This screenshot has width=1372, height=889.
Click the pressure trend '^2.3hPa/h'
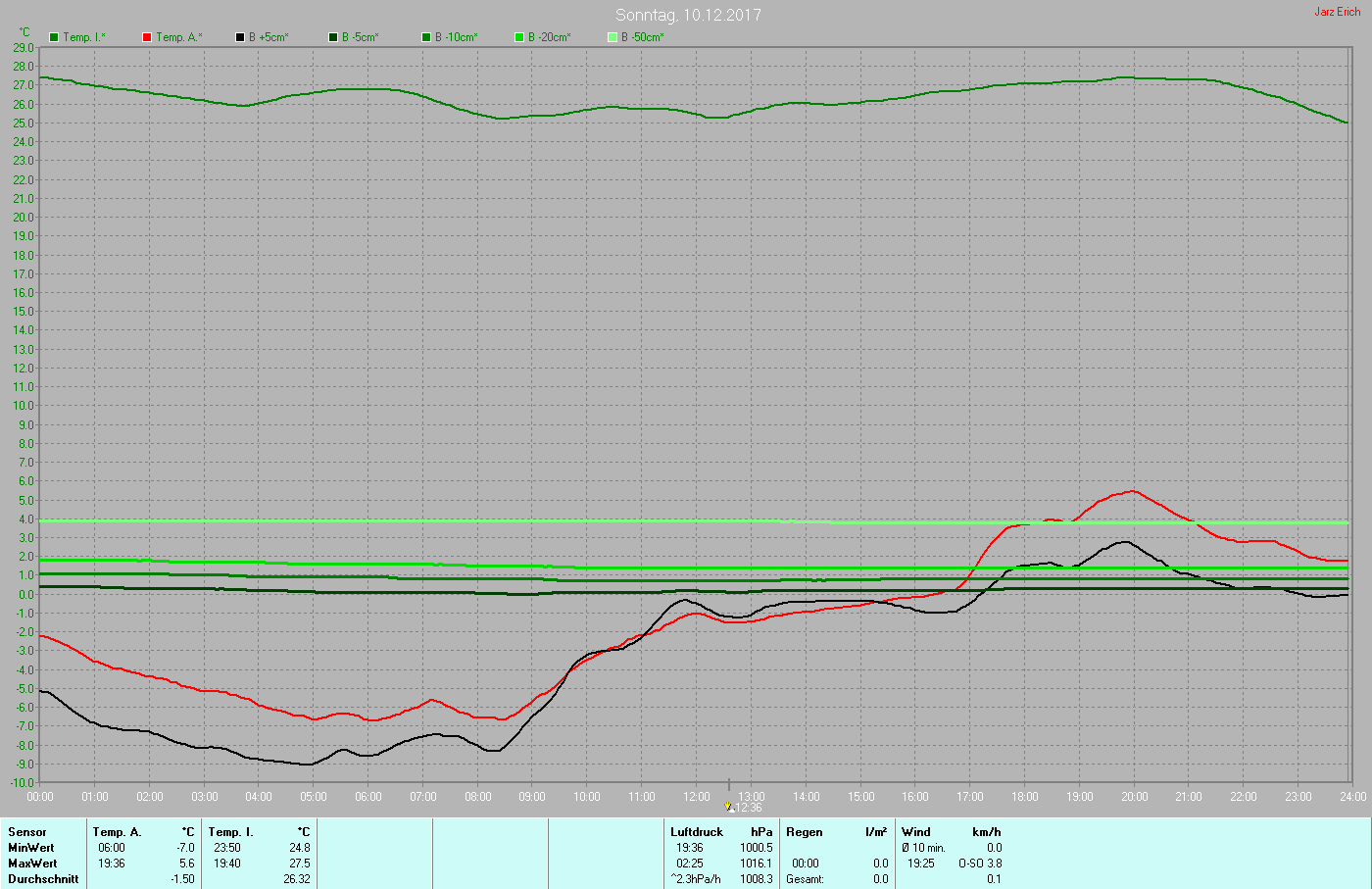696,879
